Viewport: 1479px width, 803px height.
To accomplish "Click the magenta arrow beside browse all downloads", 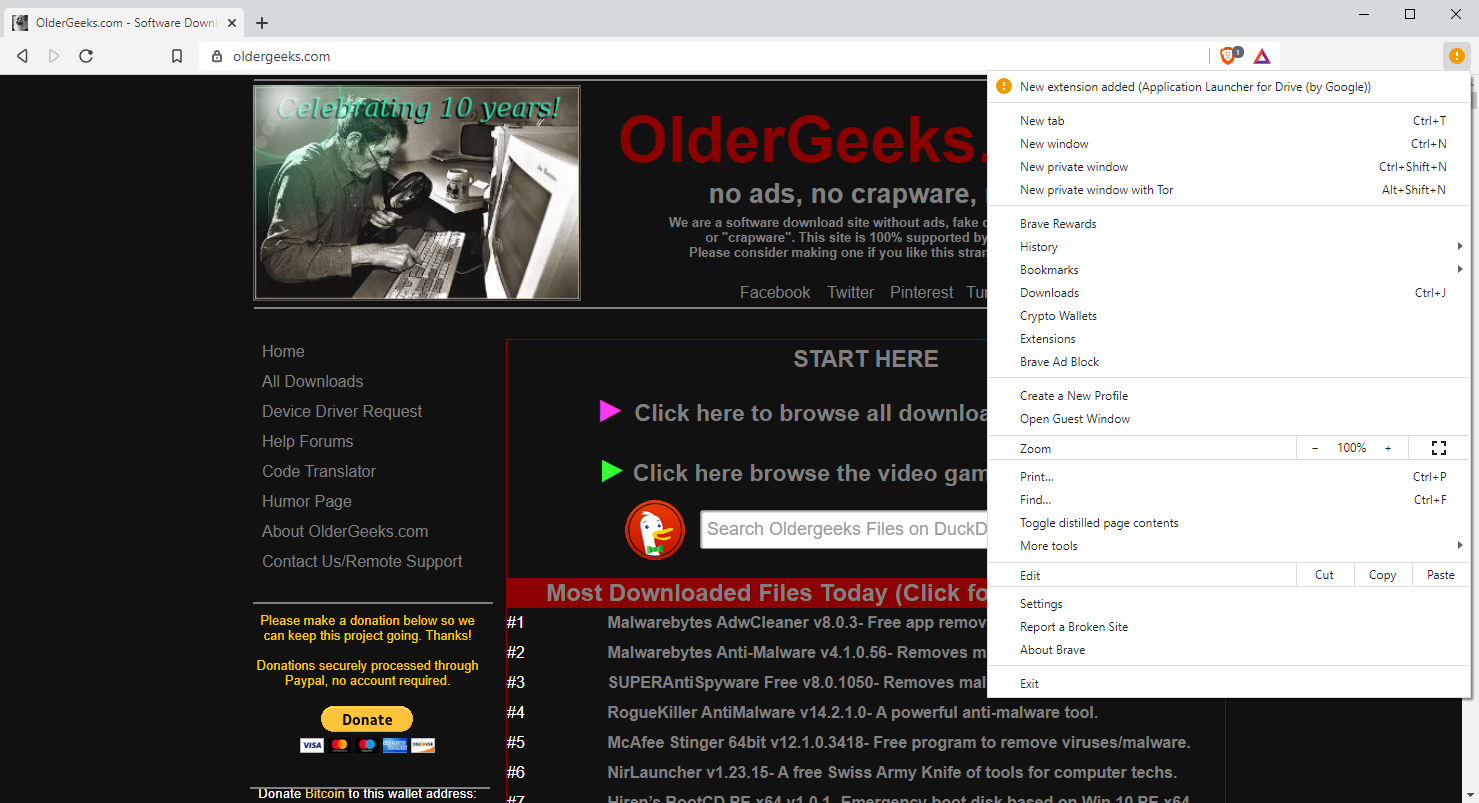I will [610, 411].
